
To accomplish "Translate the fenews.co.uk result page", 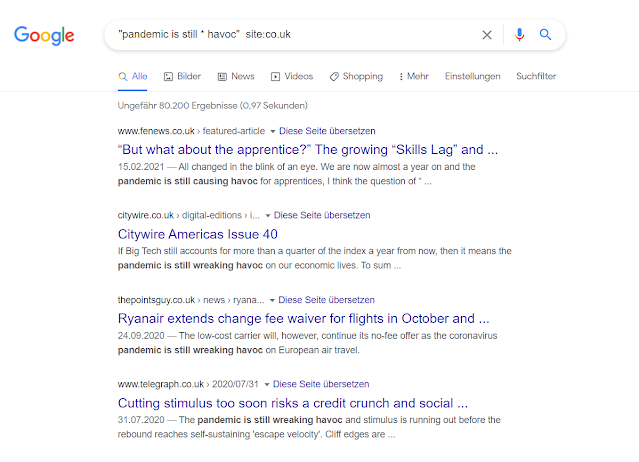I will [x=327, y=131].
